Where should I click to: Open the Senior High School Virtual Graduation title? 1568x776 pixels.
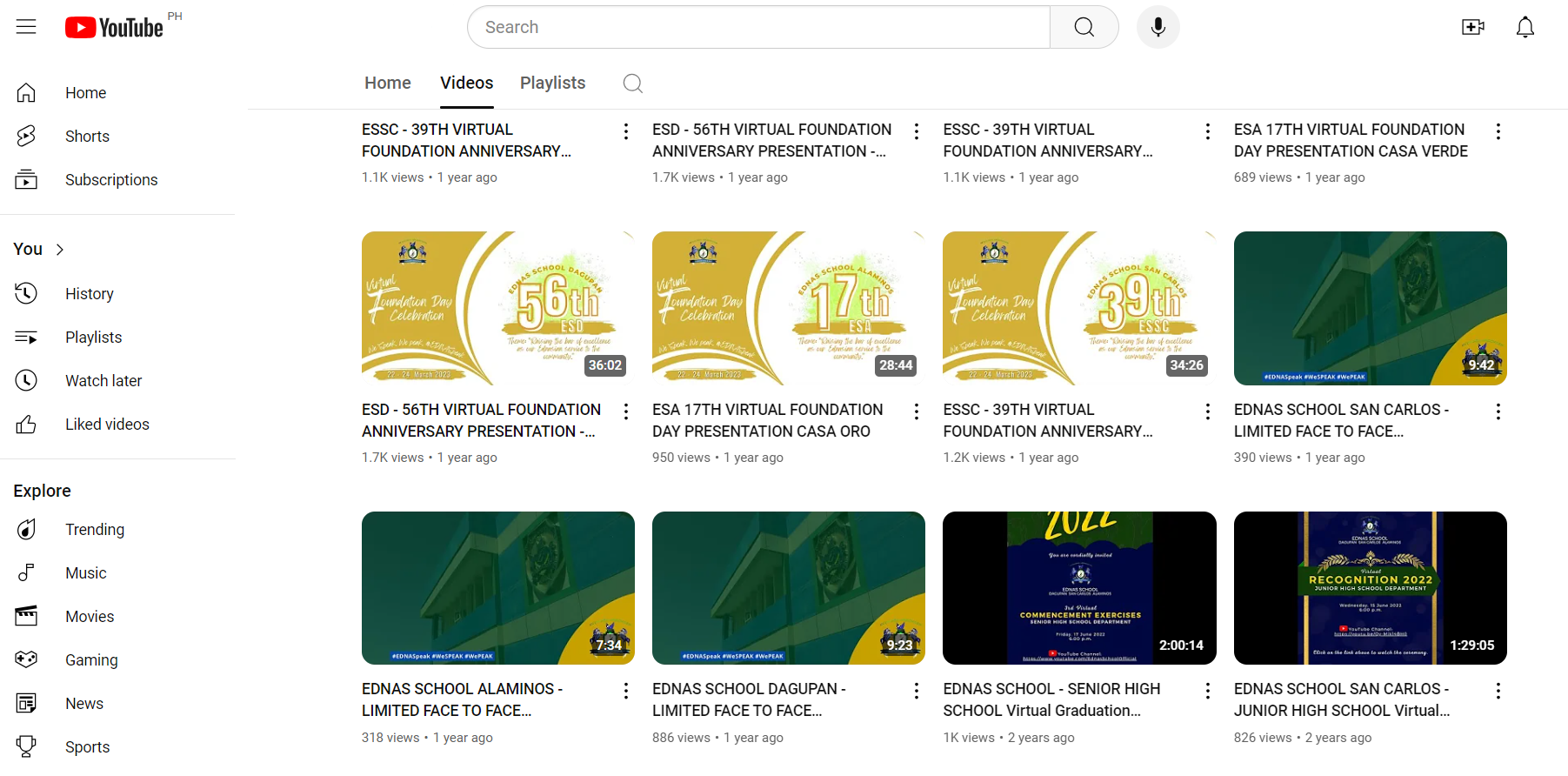pyautogui.click(x=1051, y=699)
